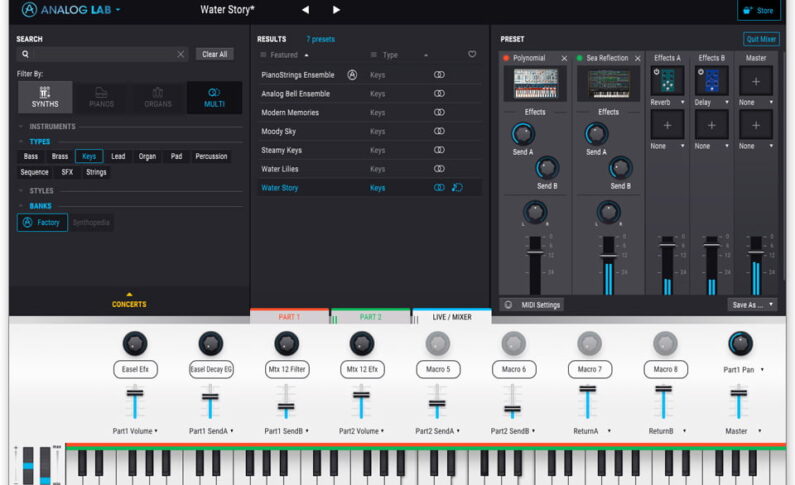Open the Reverb pedal in Effects A
The width and height of the screenshot is (795, 485).
tap(667, 81)
